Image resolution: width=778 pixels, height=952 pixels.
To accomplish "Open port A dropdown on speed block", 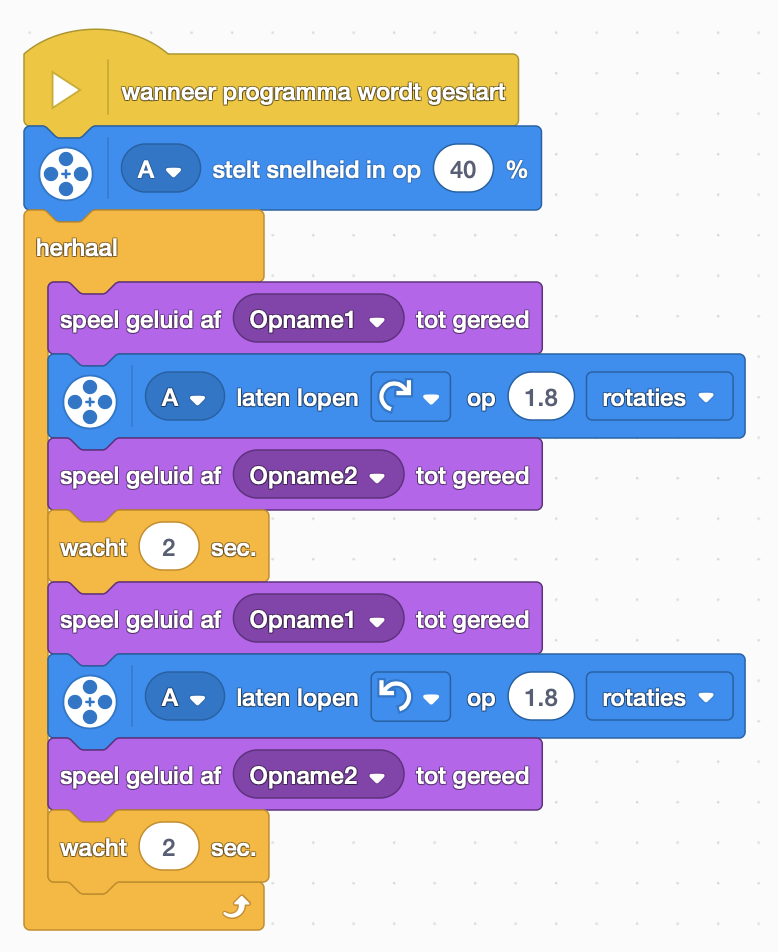I will [160, 169].
